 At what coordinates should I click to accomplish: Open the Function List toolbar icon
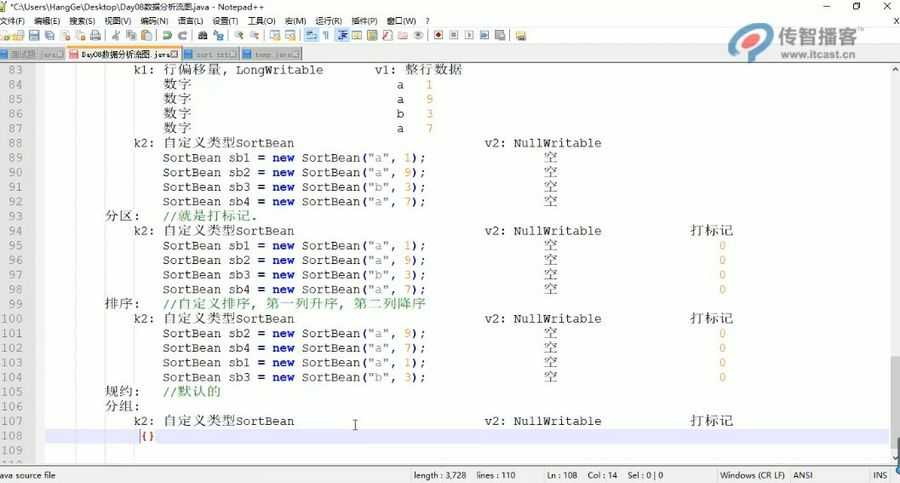coord(387,36)
